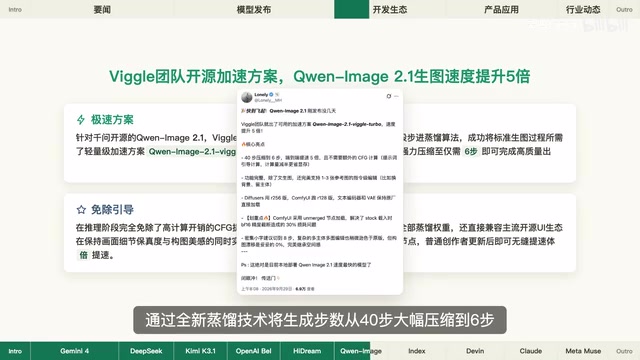Jump to the Meta Muse chapter
640x360 pixels.
point(583,351)
